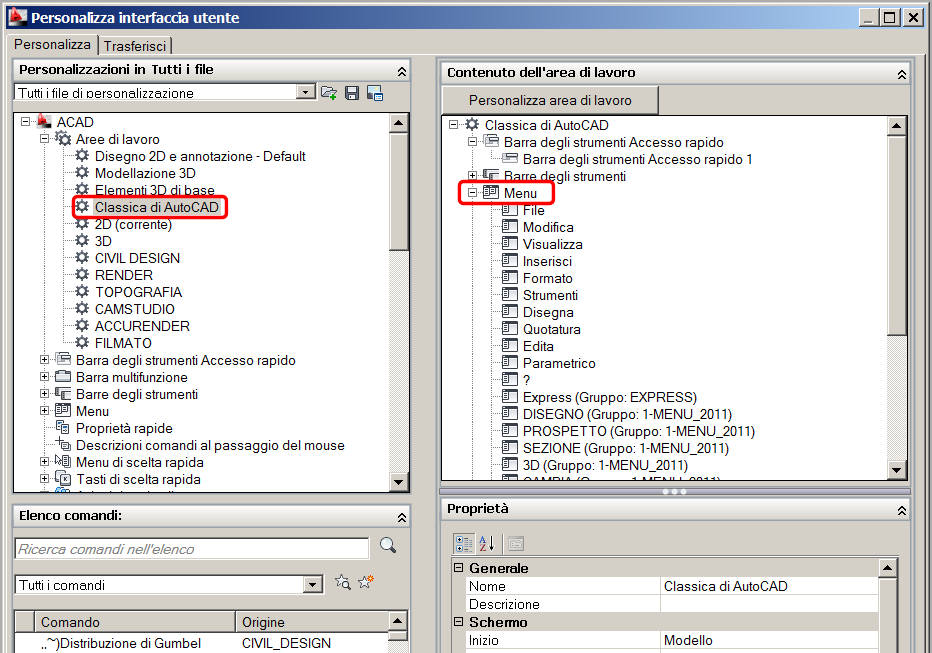Click the left tree scroll down arrow
This screenshot has height=653, width=932.
[x=398, y=482]
